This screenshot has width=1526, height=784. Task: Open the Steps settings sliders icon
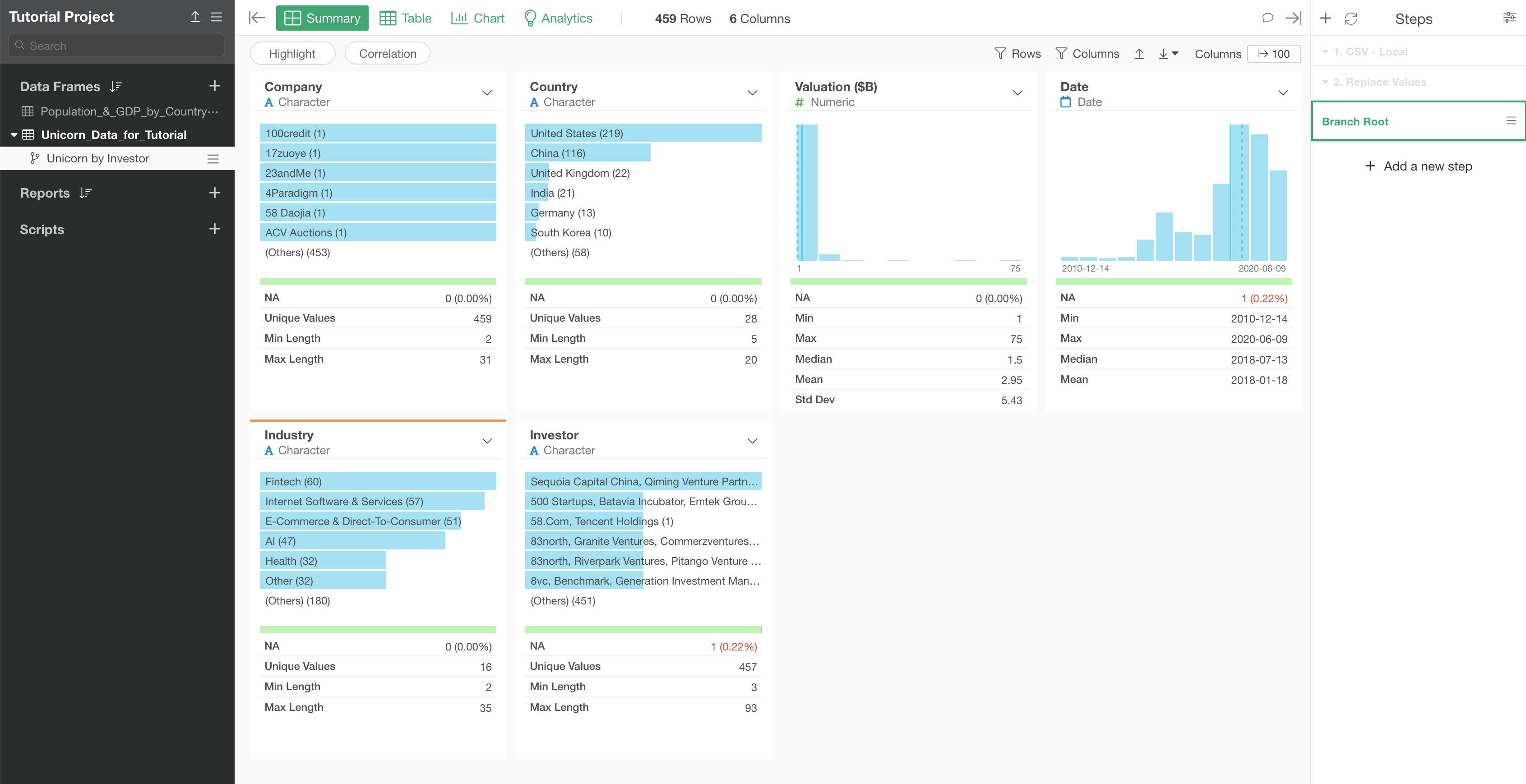[1509, 18]
